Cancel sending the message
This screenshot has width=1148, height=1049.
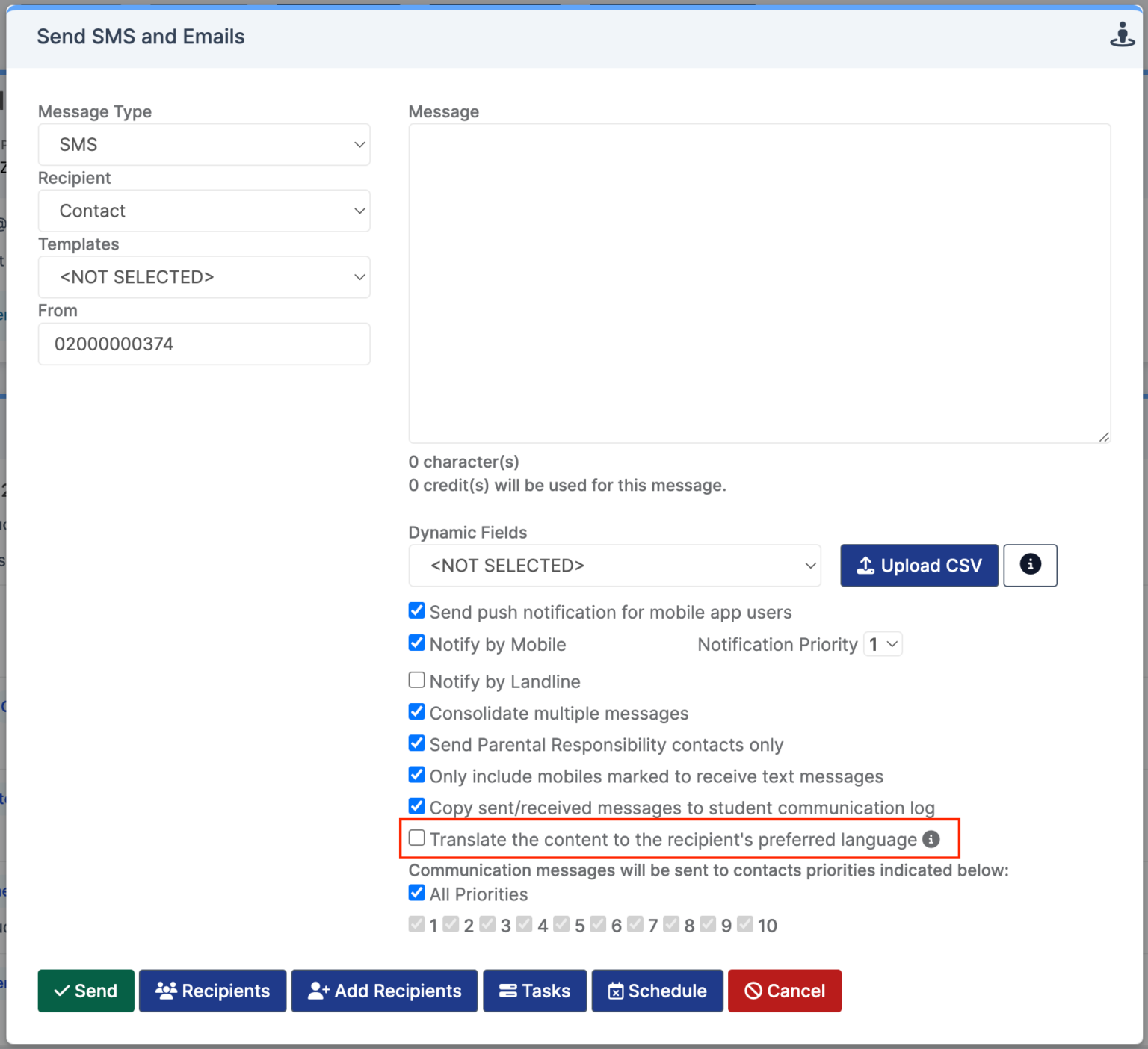point(784,991)
